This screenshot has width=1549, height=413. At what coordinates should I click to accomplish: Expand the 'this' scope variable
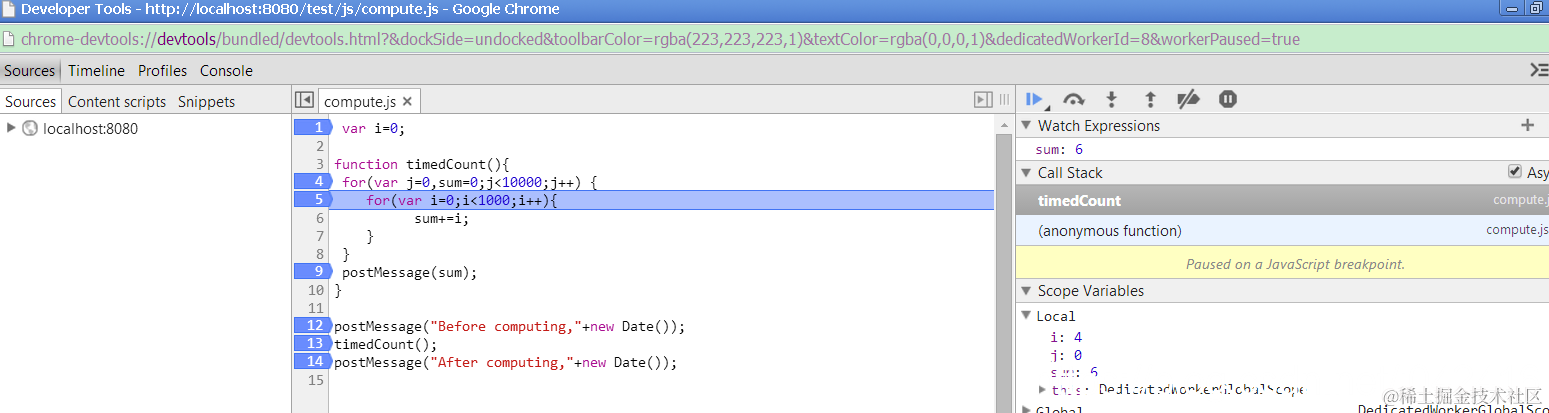pyautogui.click(x=1043, y=390)
